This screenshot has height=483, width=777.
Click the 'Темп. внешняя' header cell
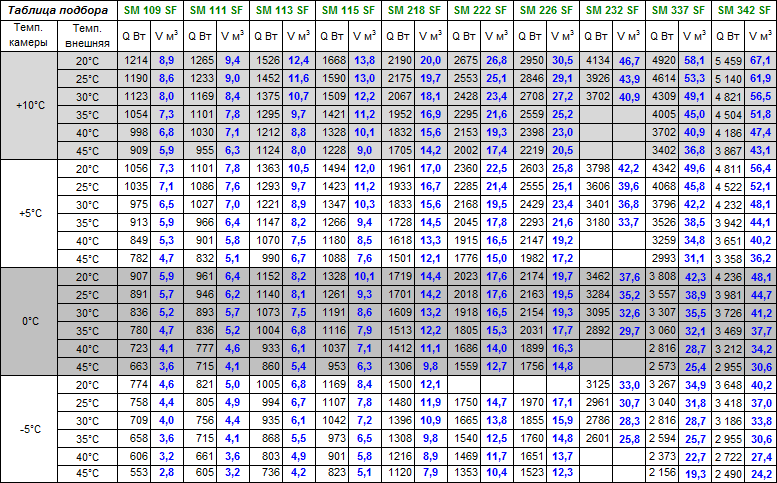coord(89,37)
